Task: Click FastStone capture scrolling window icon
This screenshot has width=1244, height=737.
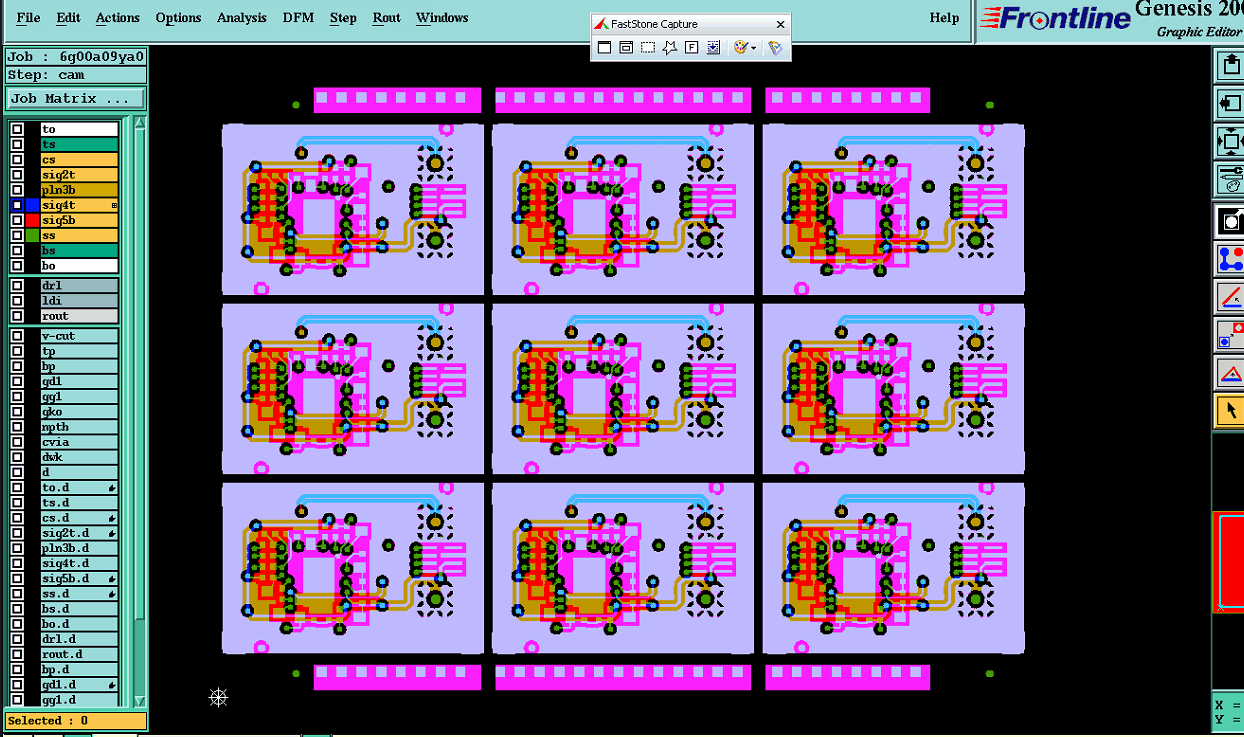Action: pos(713,47)
